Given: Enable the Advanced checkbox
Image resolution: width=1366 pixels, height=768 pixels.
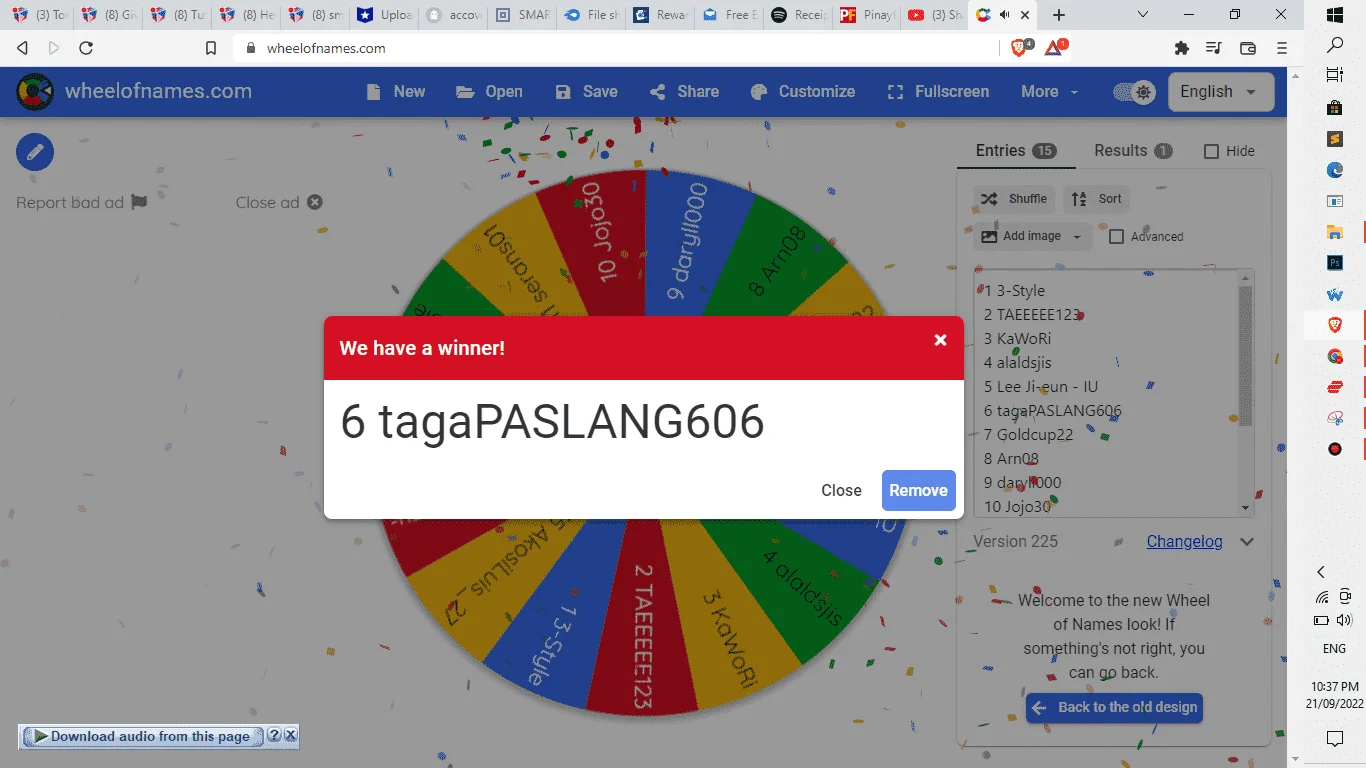Looking at the screenshot, I should (x=1117, y=237).
